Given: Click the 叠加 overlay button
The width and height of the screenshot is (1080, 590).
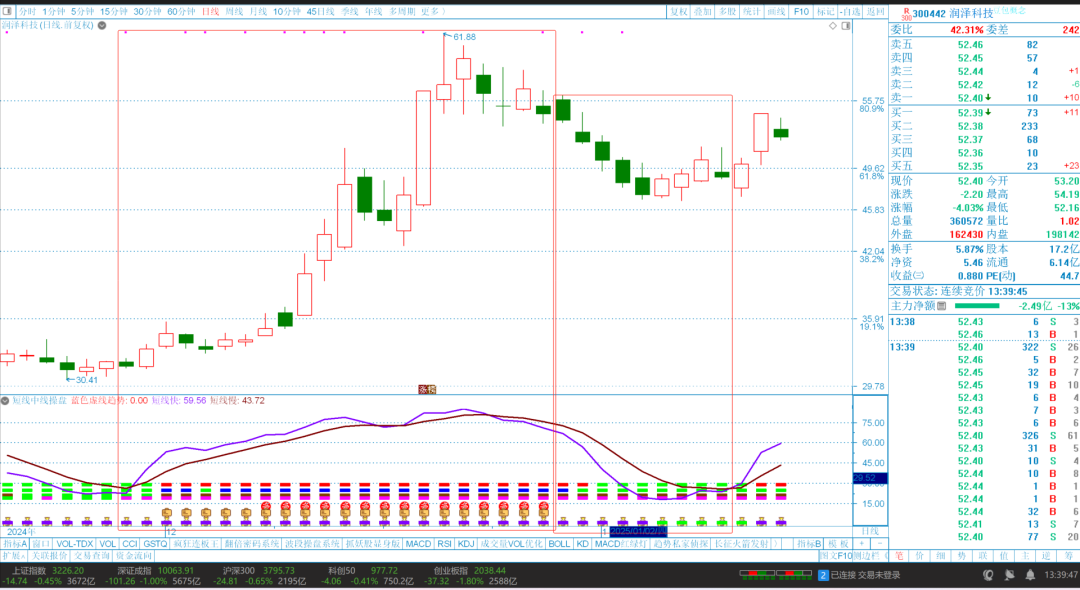Looking at the screenshot, I should 703,12.
